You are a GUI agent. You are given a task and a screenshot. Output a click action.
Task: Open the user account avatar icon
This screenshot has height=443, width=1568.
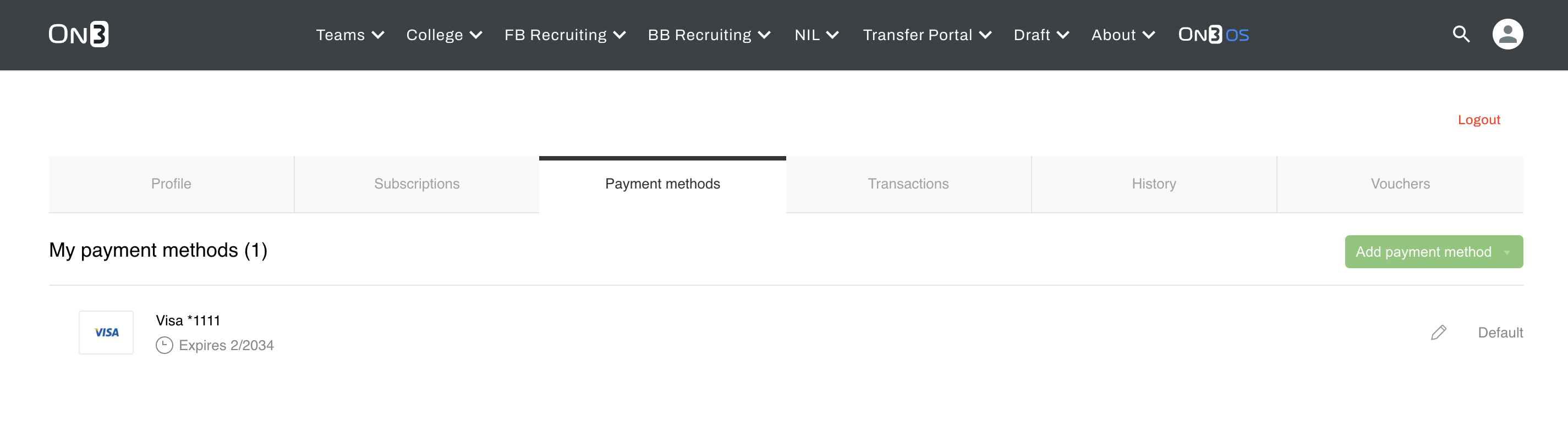1507,35
